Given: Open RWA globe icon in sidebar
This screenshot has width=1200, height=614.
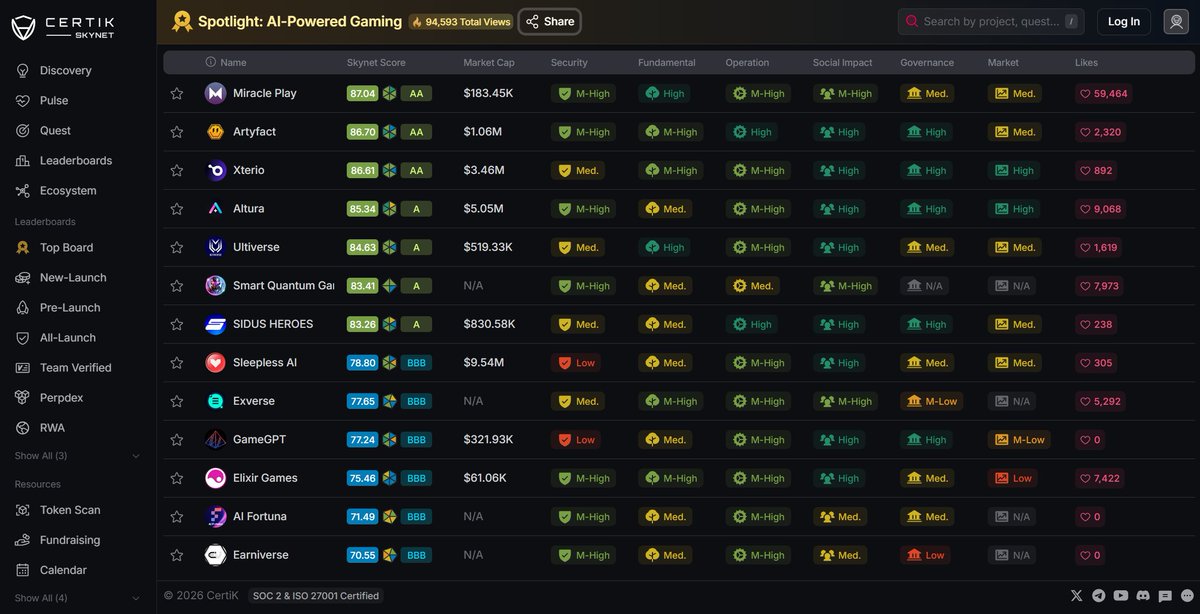Looking at the screenshot, I should pyautogui.click(x=23, y=428).
